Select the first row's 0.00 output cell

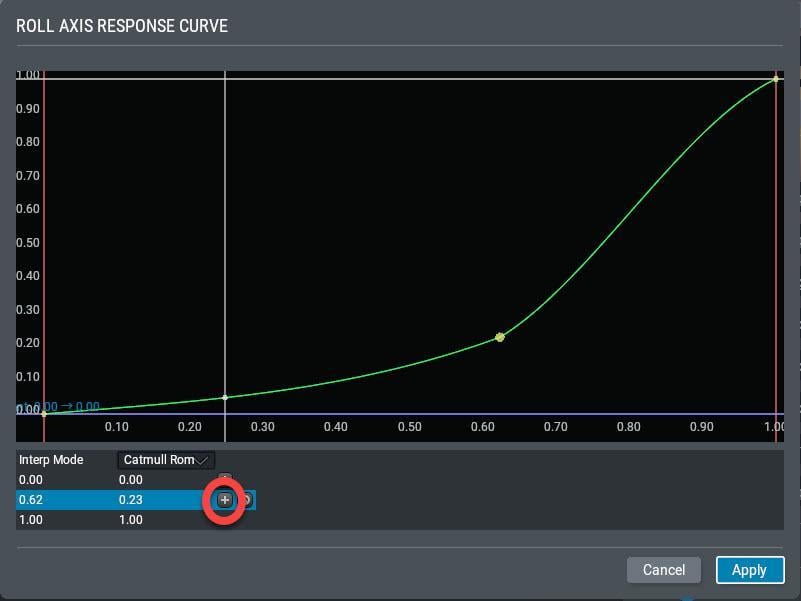click(130, 480)
